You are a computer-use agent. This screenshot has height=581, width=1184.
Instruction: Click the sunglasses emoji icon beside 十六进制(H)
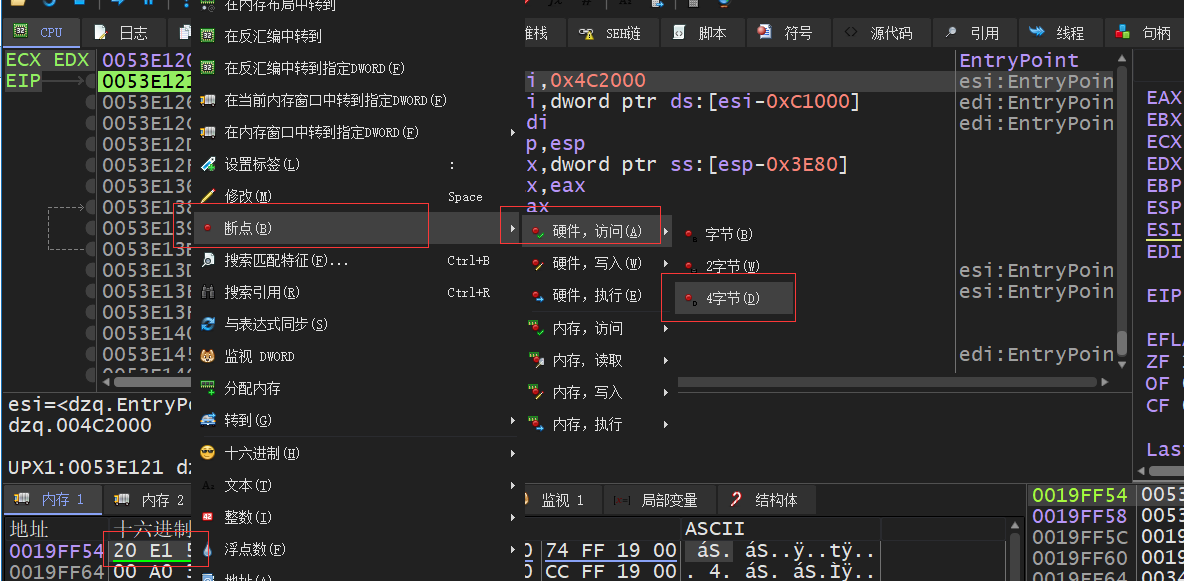pyautogui.click(x=208, y=453)
